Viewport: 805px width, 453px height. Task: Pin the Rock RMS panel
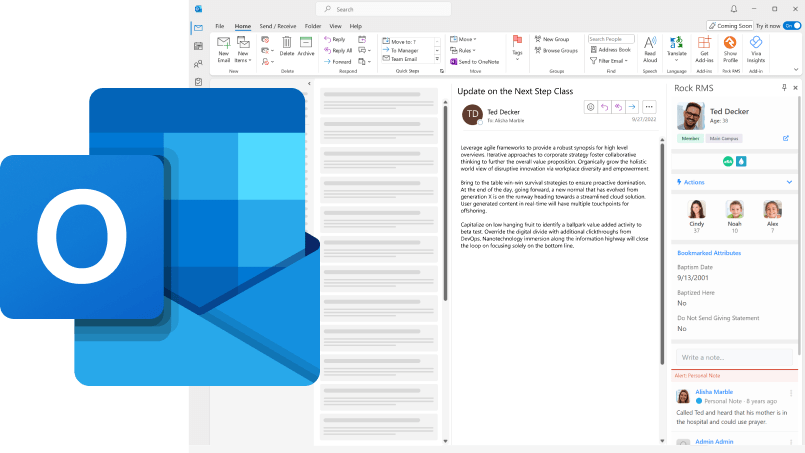tap(784, 88)
